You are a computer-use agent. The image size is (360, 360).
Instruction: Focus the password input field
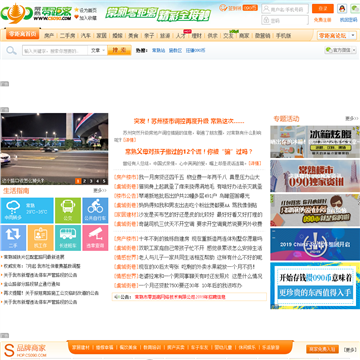(285, 20)
